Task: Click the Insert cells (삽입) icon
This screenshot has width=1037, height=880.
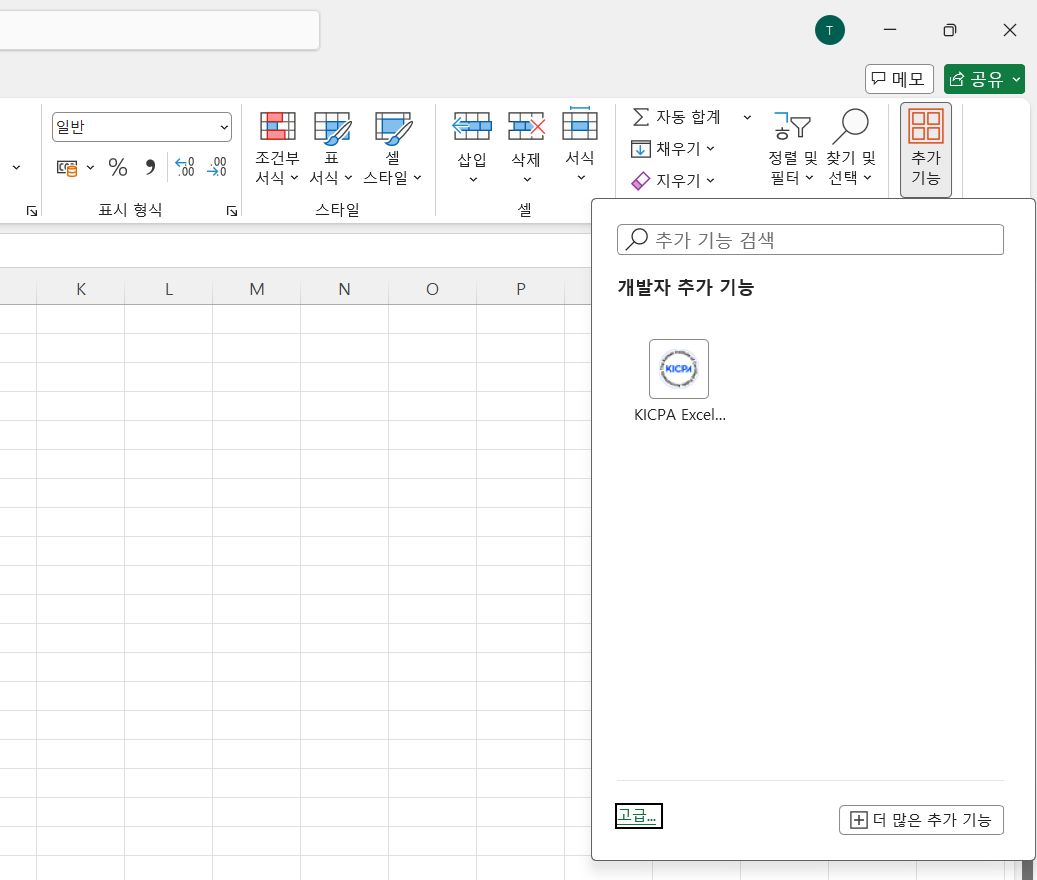Action: click(472, 126)
